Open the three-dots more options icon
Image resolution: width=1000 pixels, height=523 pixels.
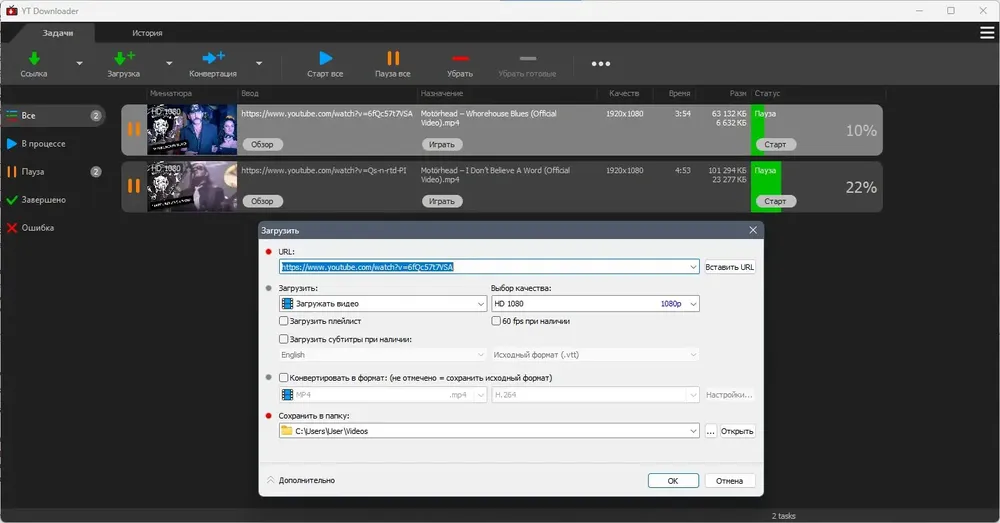pos(601,64)
